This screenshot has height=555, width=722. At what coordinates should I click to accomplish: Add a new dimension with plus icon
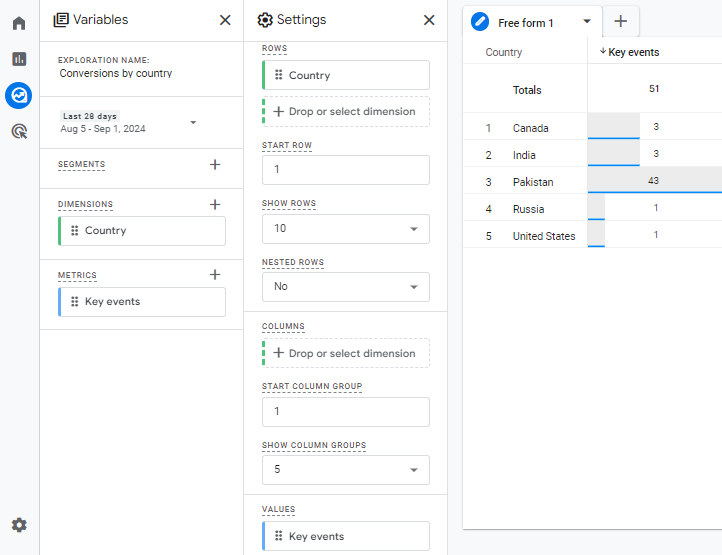pos(215,204)
